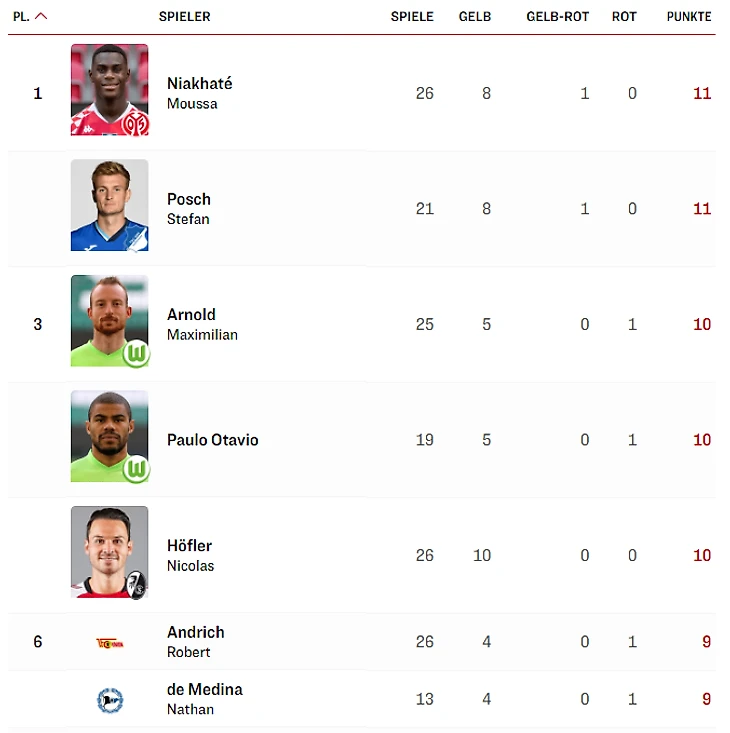Click Wolfsburg badge on Paulo Otavio's photo
The width and height of the screenshot is (730, 733).
pyautogui.click(x=135, y=468)
